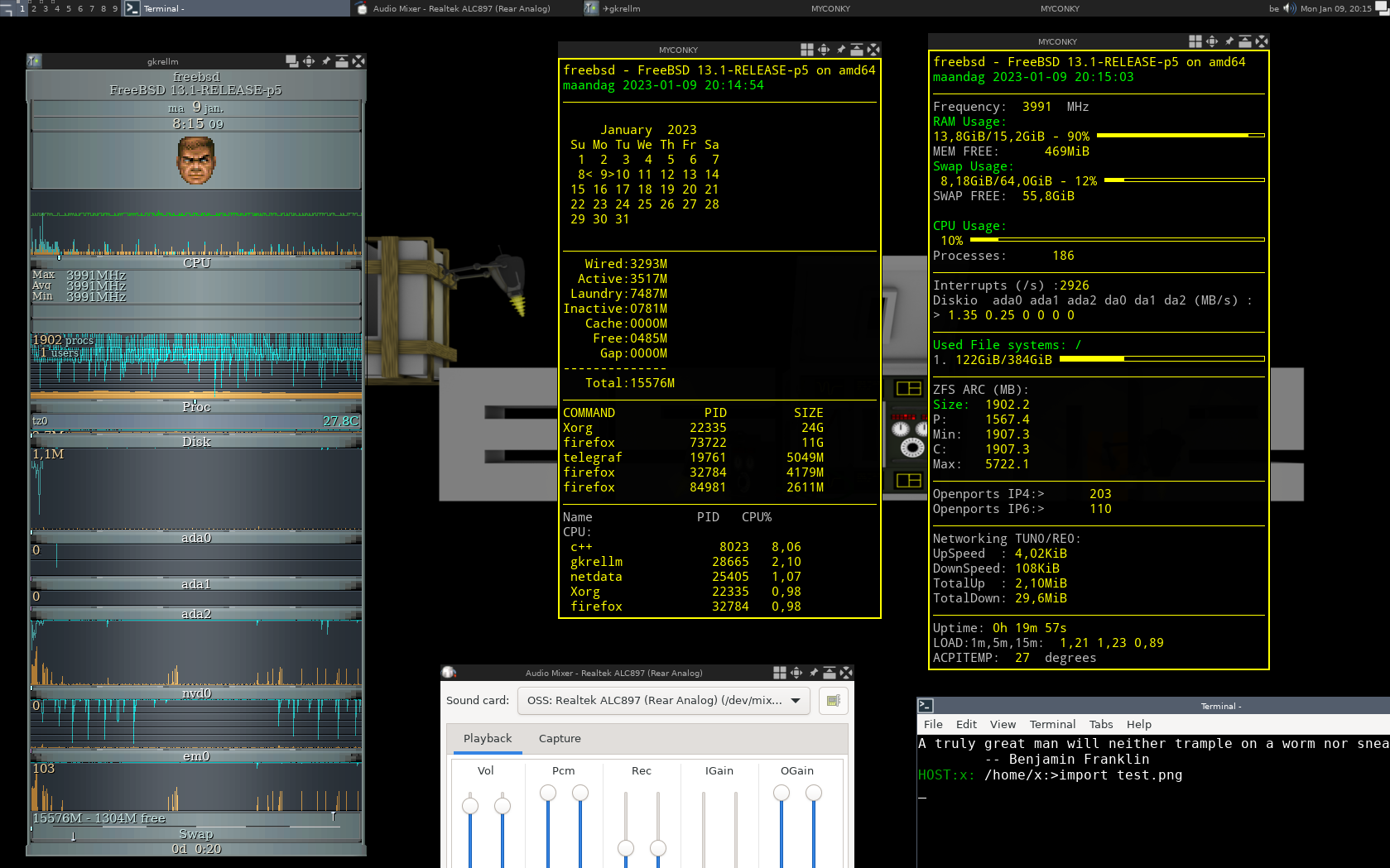Click the gkrellm clock showing 8:15

[x=197, y=123]
